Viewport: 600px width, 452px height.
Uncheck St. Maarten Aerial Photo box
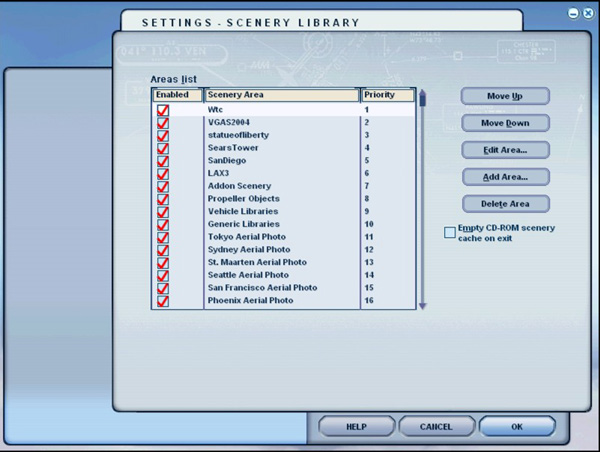[163, 263]
